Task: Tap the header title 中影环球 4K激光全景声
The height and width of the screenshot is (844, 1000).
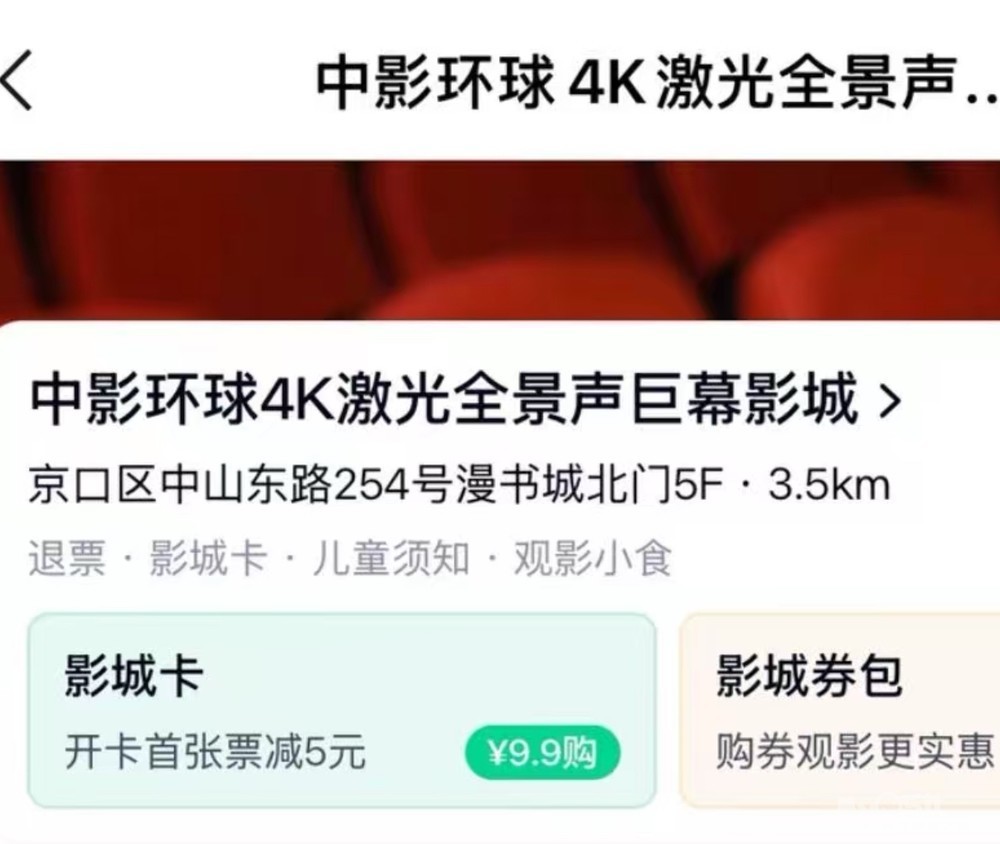Action: (657, 82)
